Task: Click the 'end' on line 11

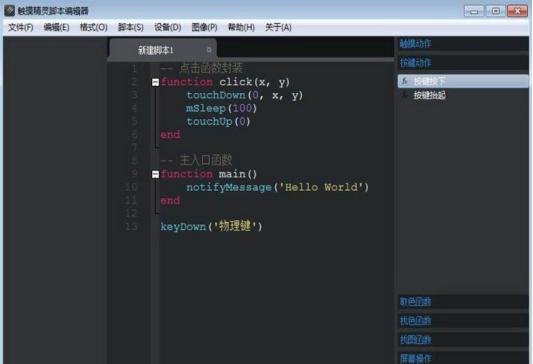Action: (170, 201)
